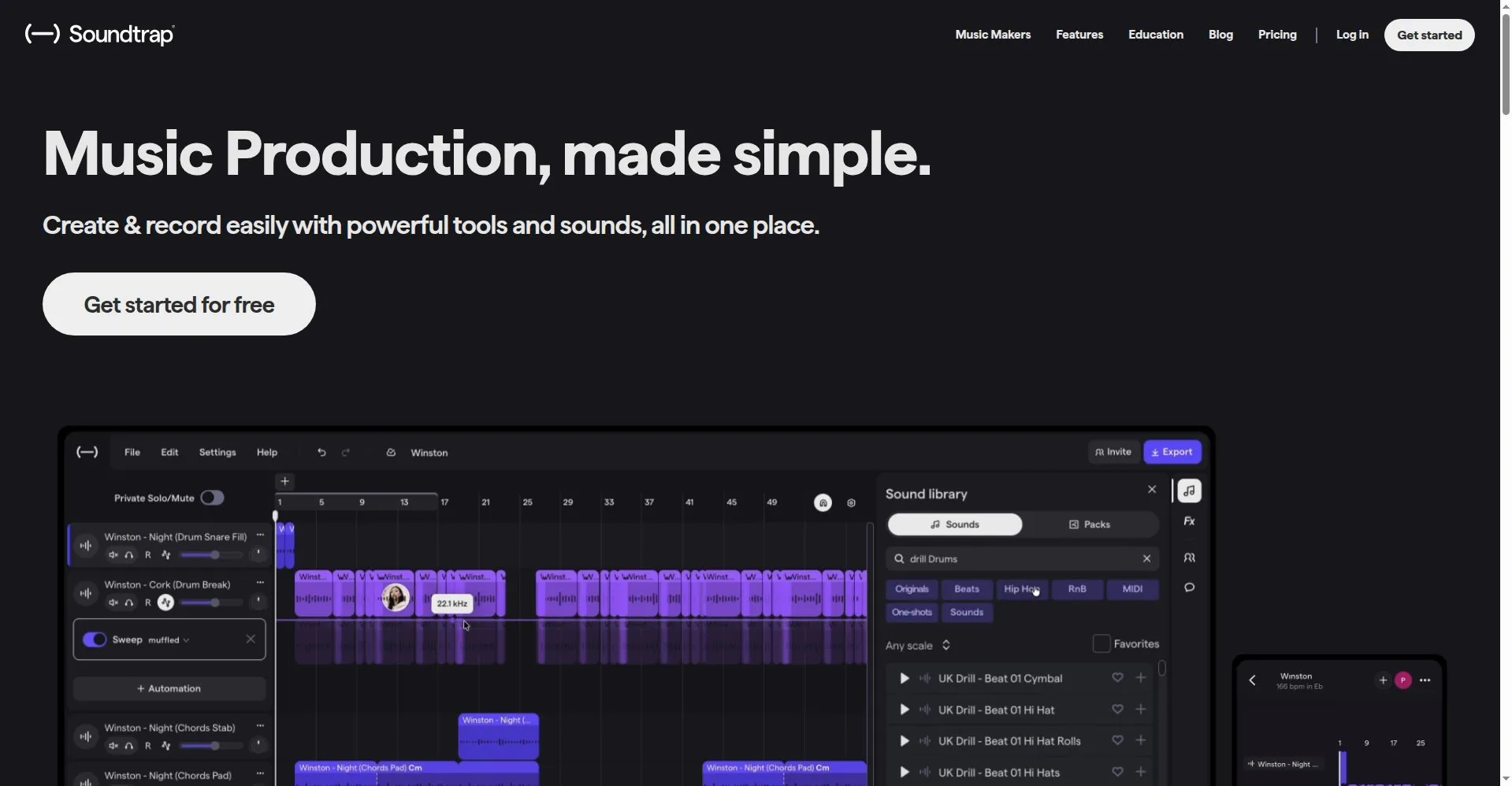Open the chat bubble icon in right sidebar
1512x786 pixels.
(1189, 588)
